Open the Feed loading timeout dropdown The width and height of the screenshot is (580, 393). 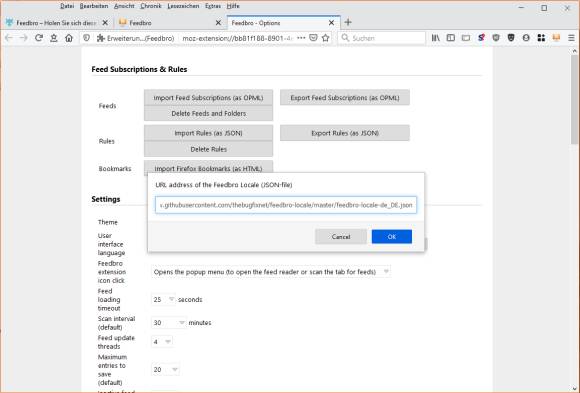click(163, 299)
